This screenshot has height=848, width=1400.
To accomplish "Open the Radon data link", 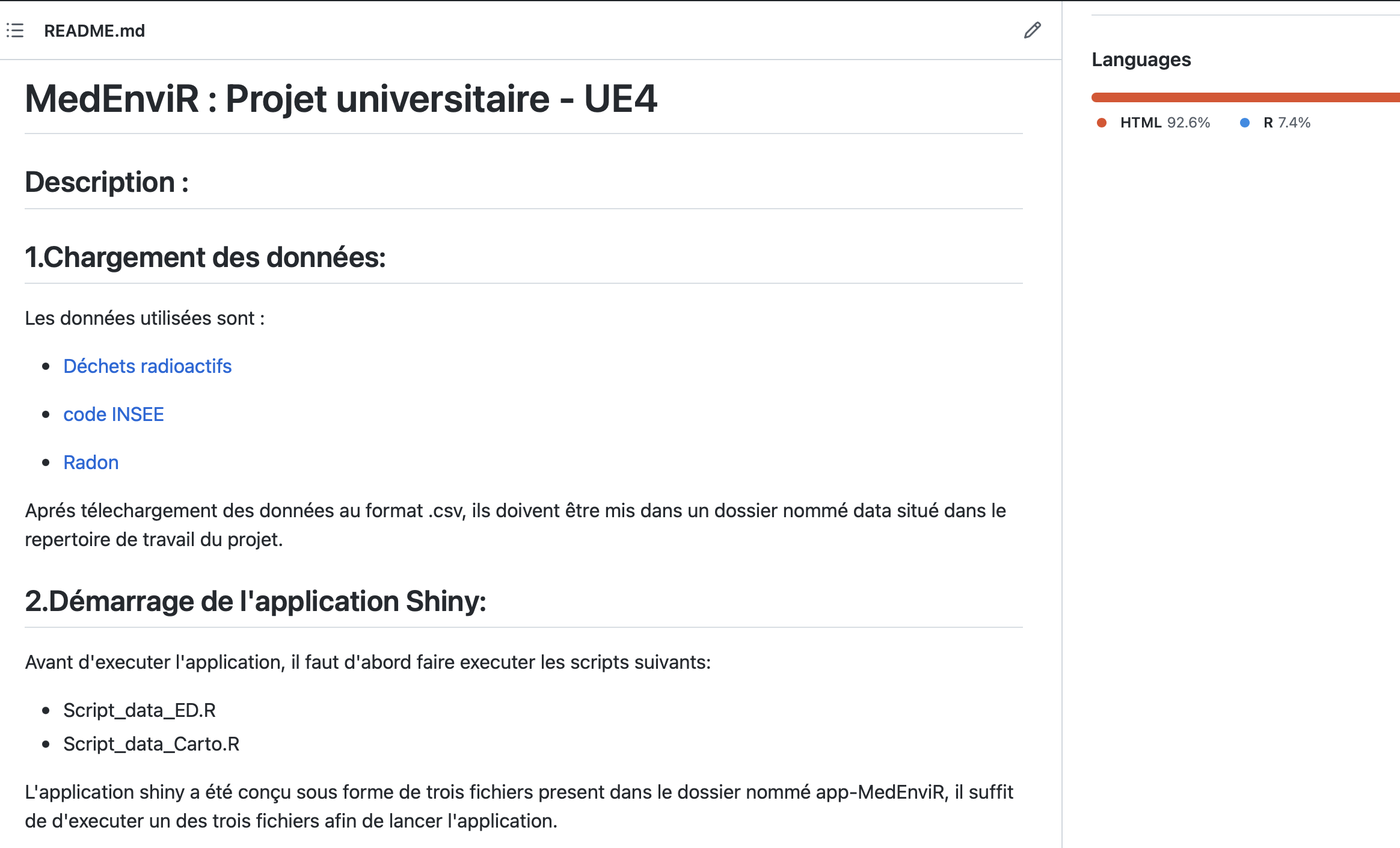I will (x=91, y=462).
